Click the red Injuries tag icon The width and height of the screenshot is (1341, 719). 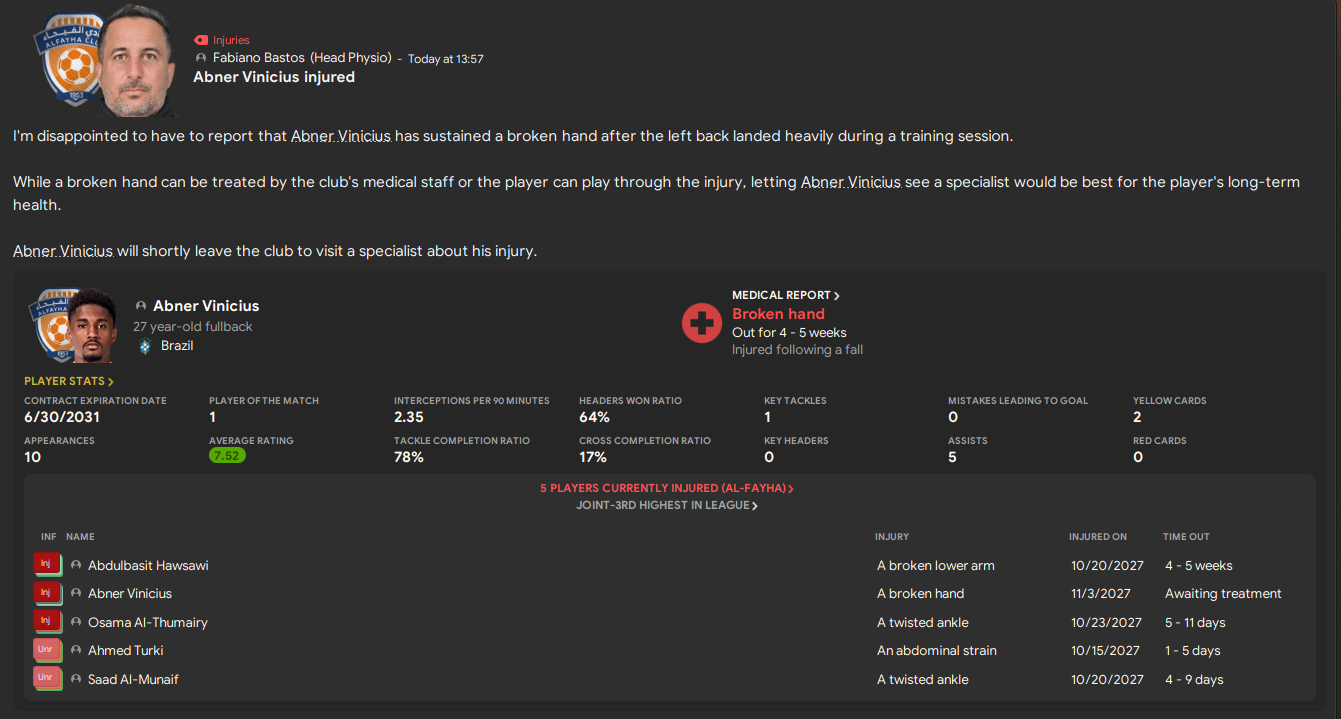pyautogui.click(x=201, y=40)
